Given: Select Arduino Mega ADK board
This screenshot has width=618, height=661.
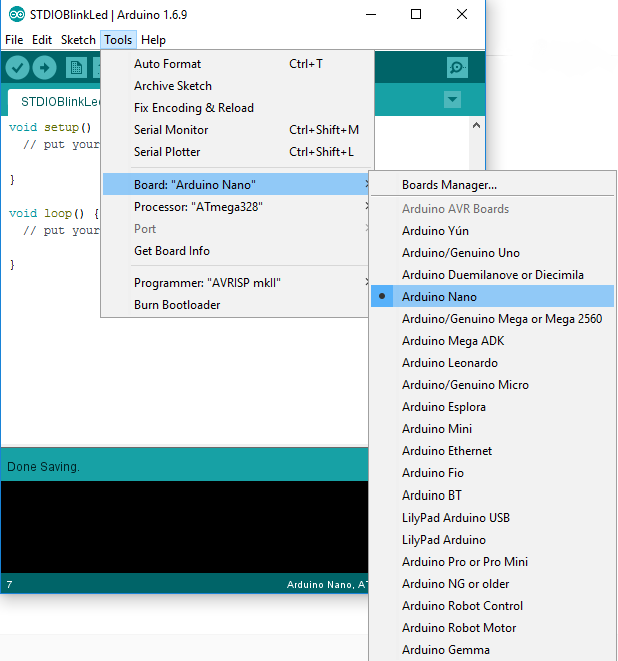Looking at the screenshot, I should click(x=492, y=340).
